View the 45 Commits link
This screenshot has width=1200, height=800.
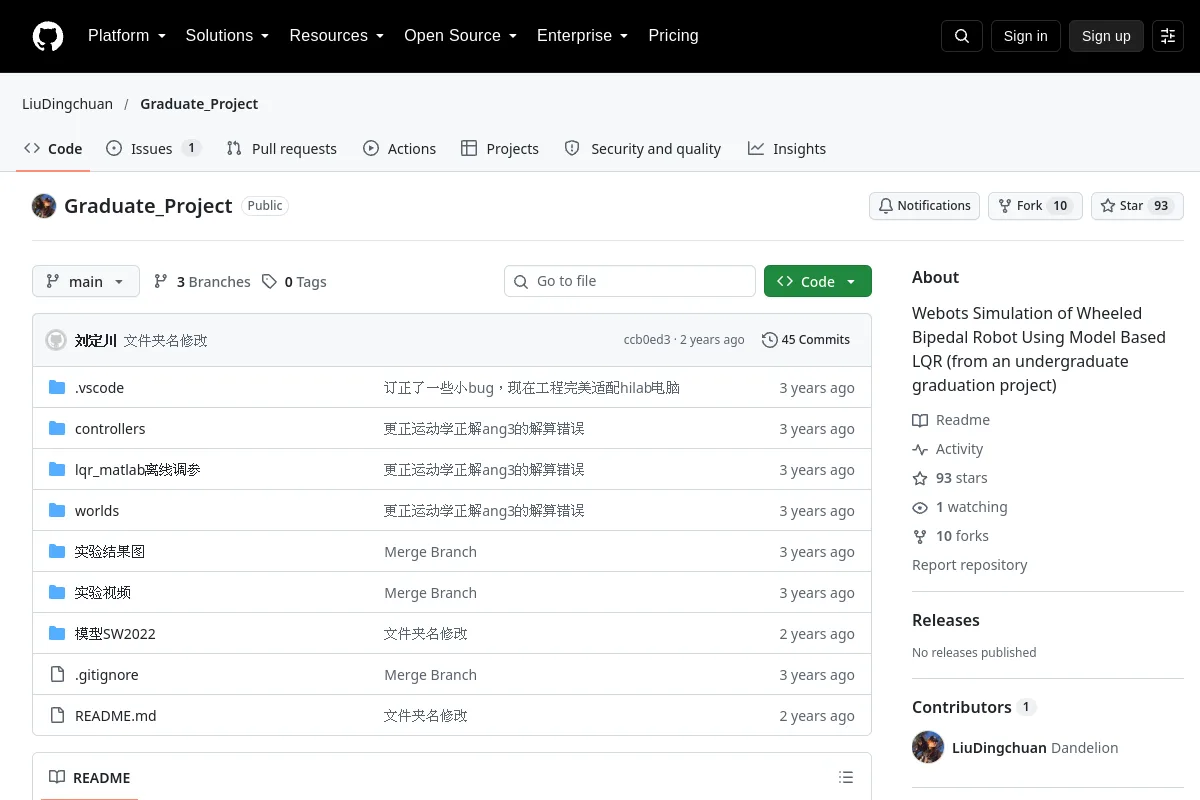coord(806,340)
